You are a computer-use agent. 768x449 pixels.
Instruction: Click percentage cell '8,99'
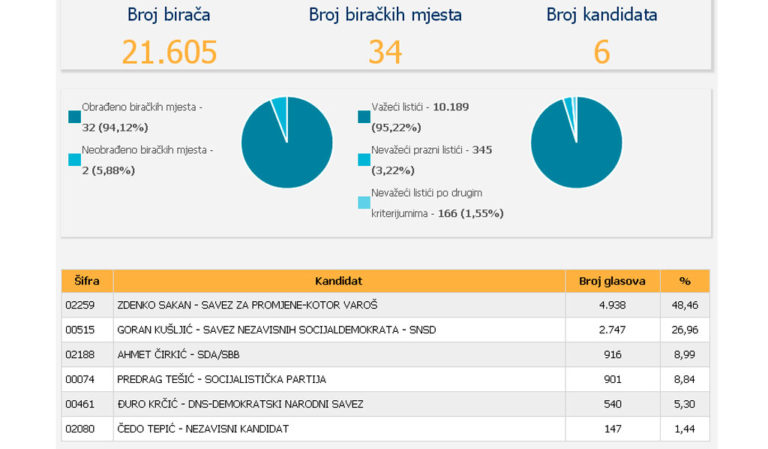pos(685,354)
